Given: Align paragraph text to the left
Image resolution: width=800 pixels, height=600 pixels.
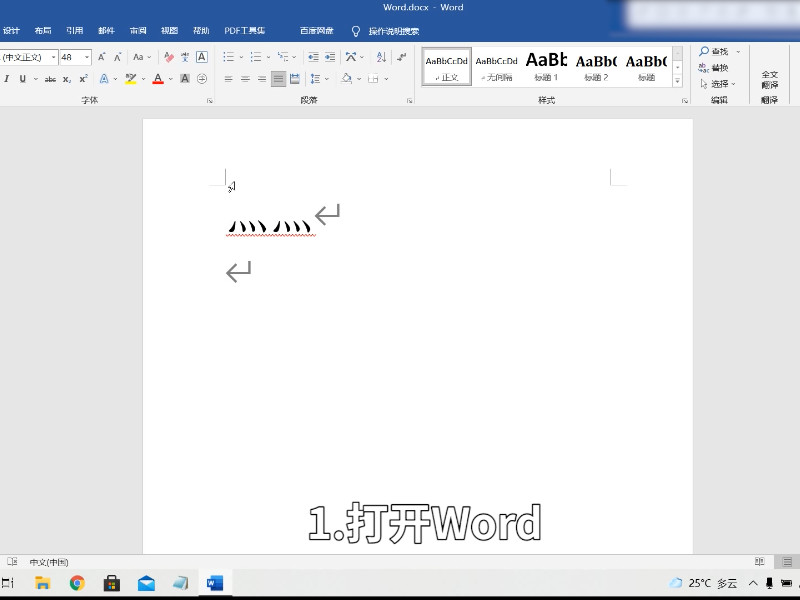Looking at the screenshot, I should point(229,79).
